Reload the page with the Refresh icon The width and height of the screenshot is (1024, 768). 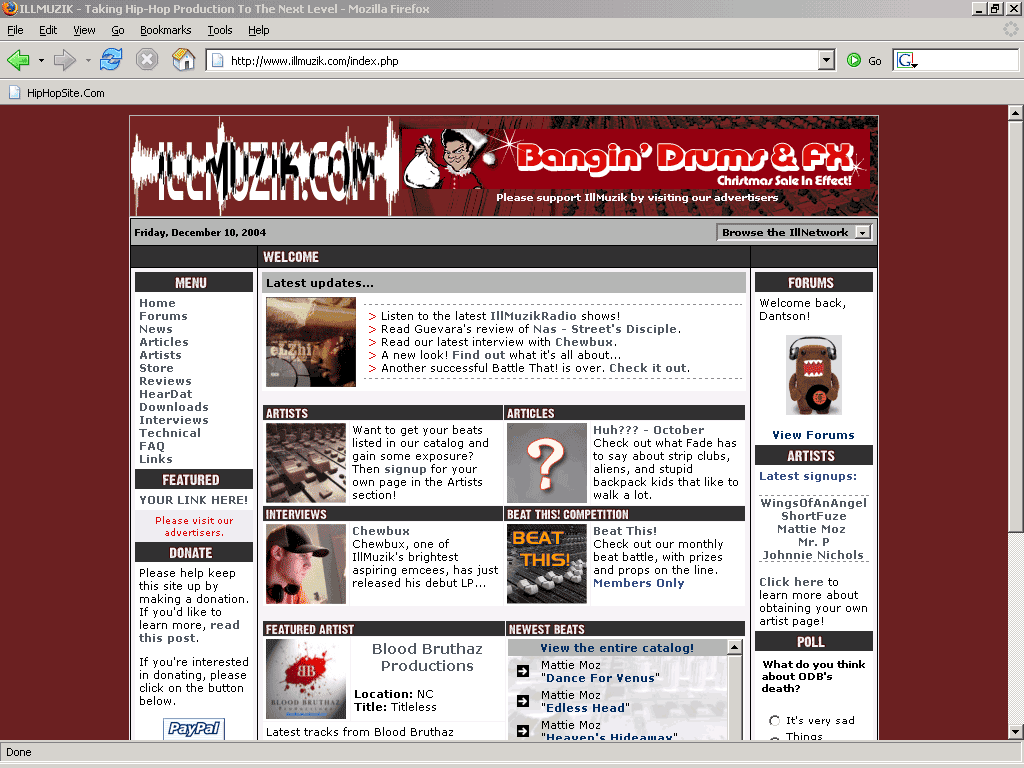[111, 60]
